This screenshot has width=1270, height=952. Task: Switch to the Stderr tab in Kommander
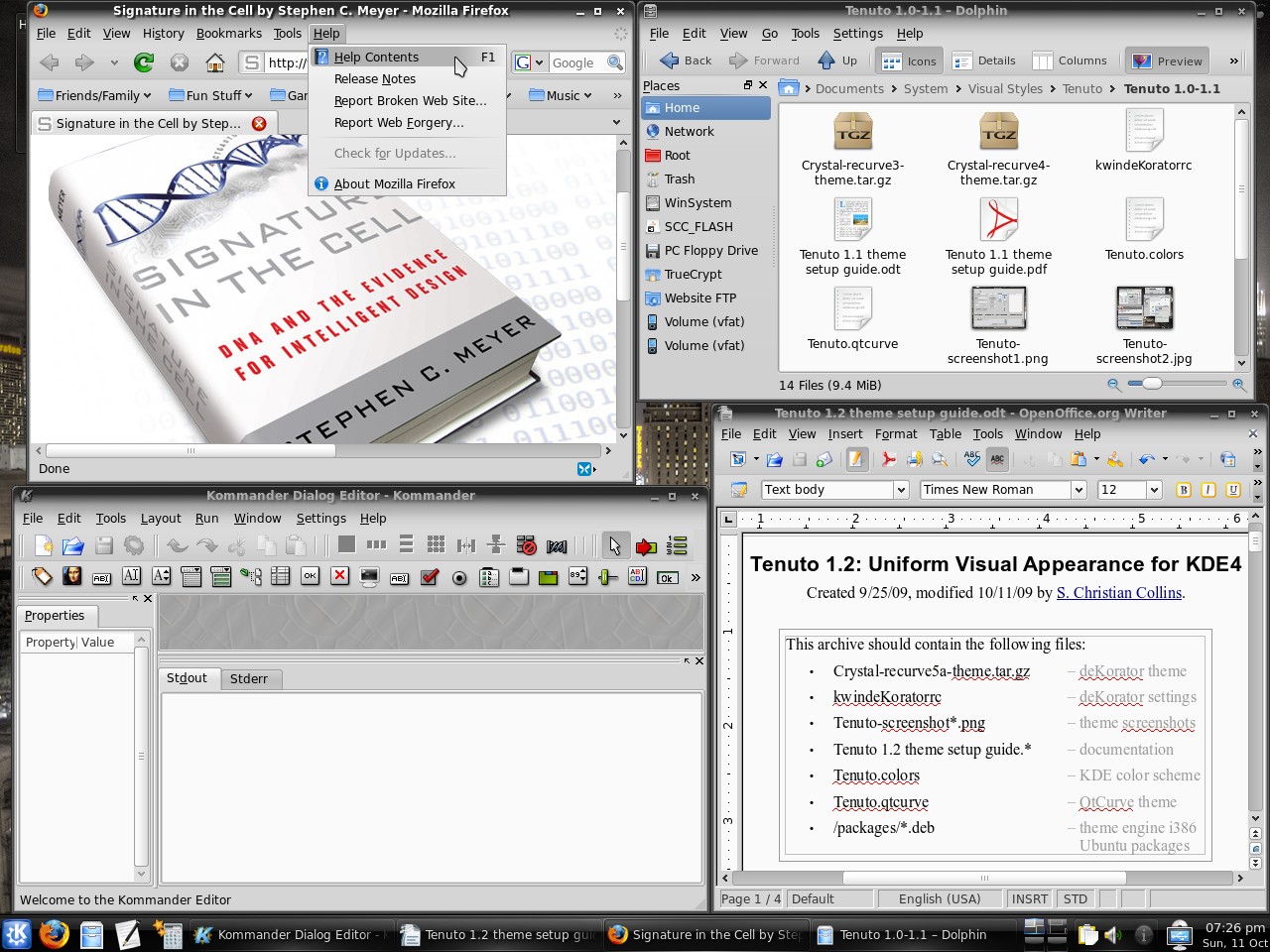[249, 678]
